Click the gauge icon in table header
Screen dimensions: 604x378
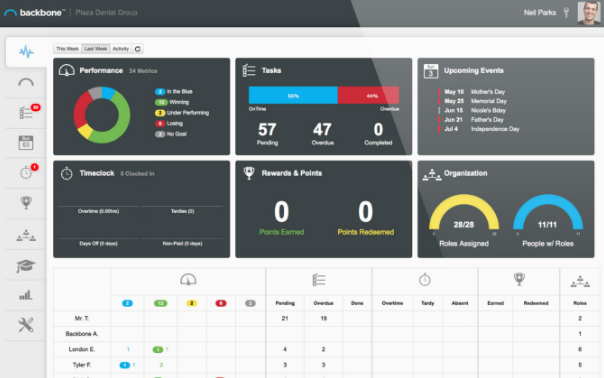click(188, 279)
